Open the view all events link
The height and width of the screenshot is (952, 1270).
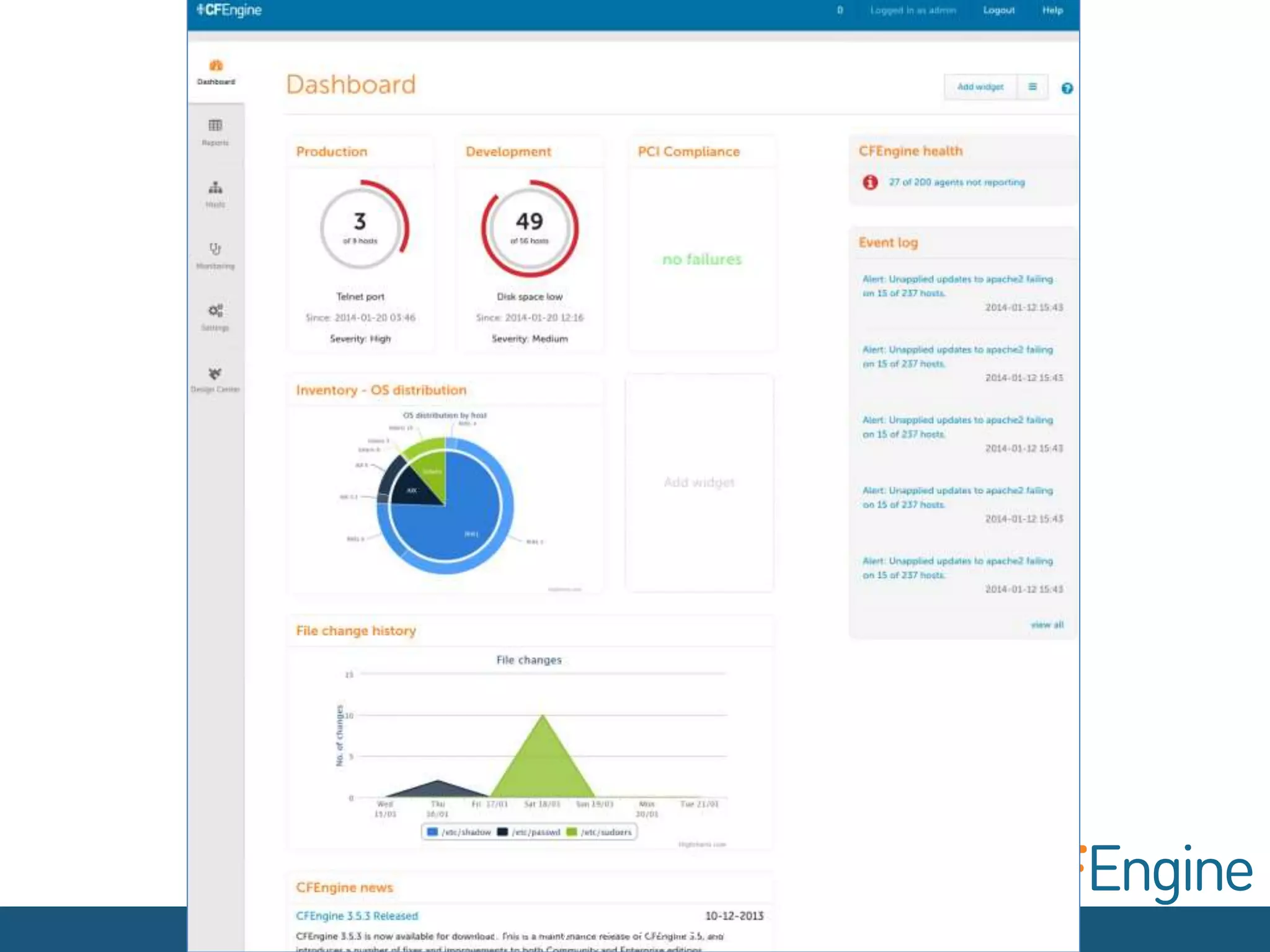coord(1047,625)
